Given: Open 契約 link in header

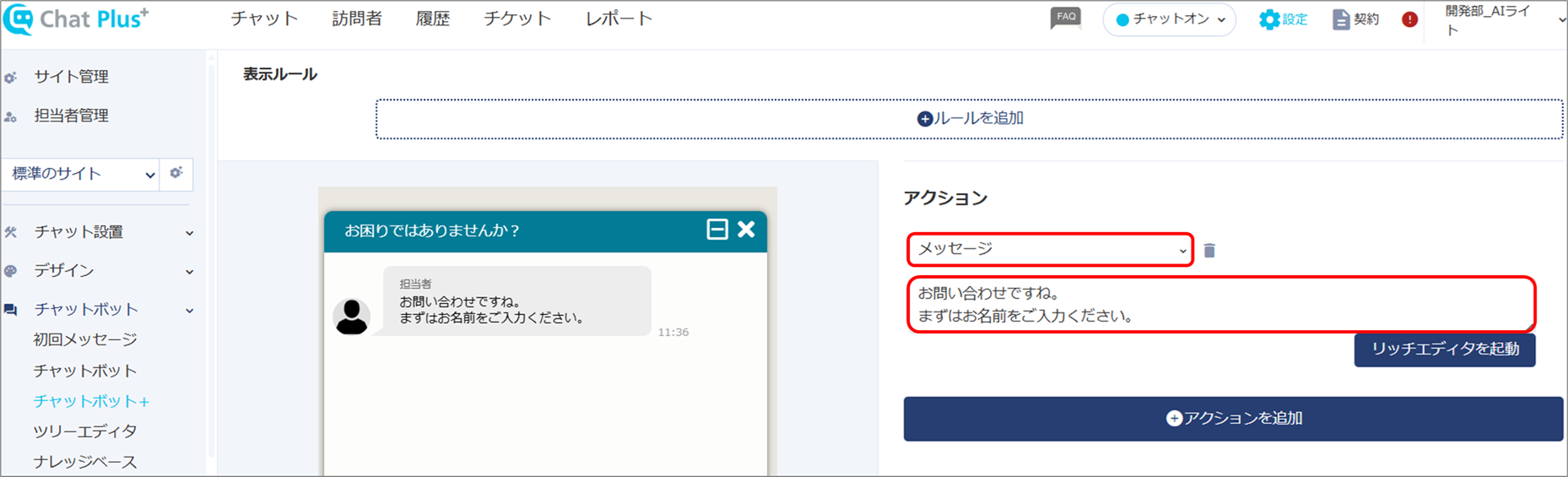Looking at the screenshot, I should pos(1365,19).
